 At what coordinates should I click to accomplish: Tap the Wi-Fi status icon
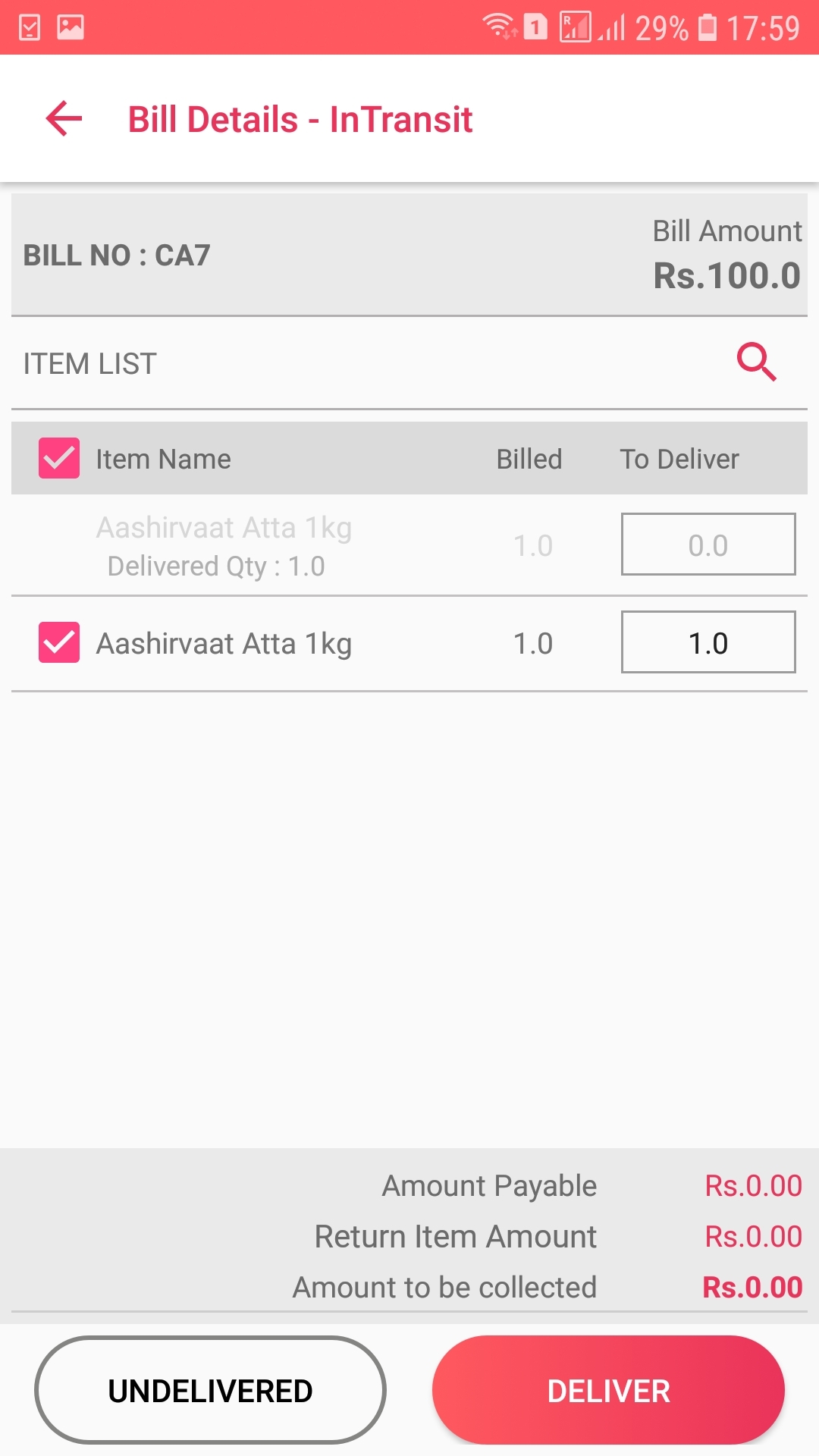pyautogui.click(x=500, y=27)
